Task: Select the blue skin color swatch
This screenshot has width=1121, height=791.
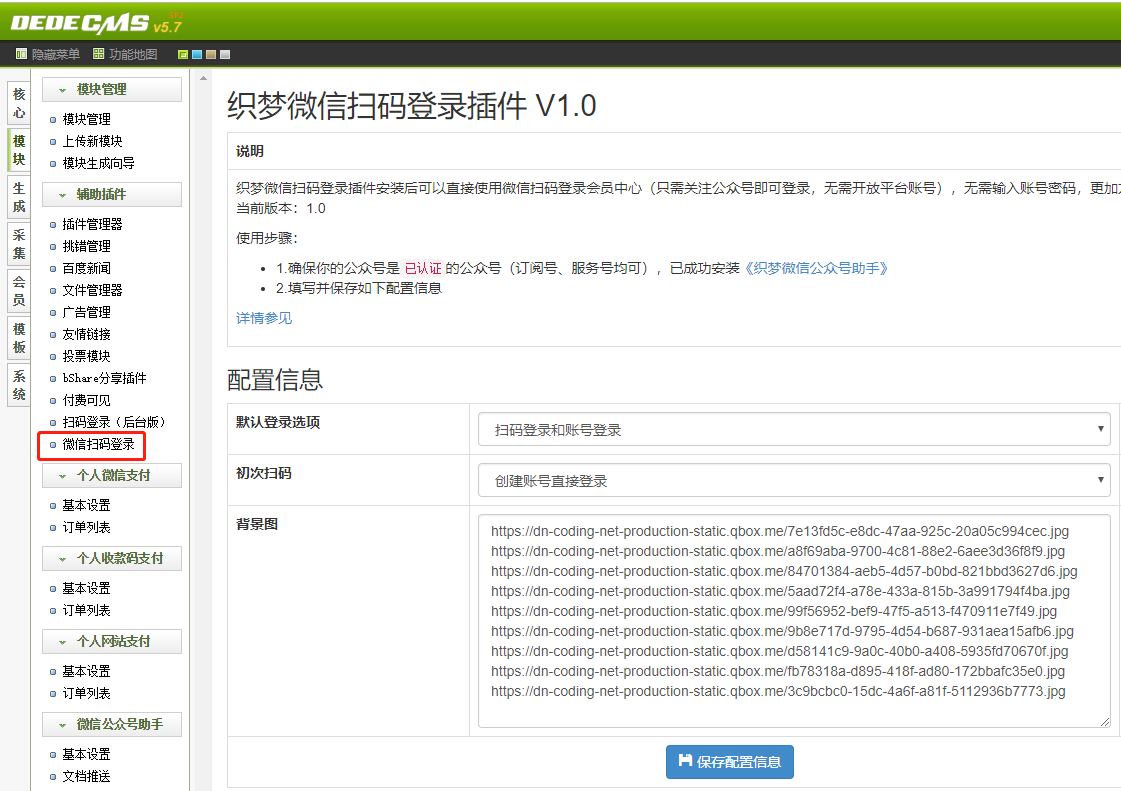Action: (x=197, y=54)
